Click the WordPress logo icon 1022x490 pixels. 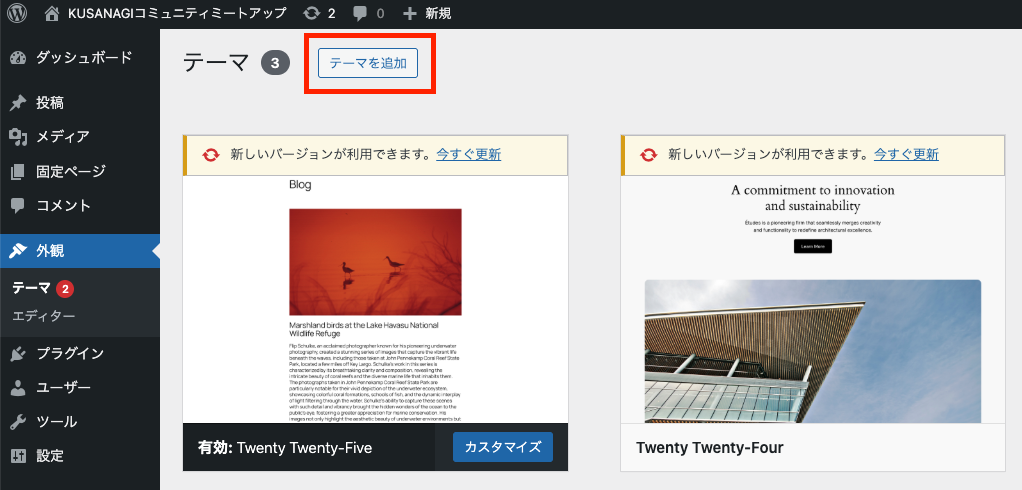[20, 14]
